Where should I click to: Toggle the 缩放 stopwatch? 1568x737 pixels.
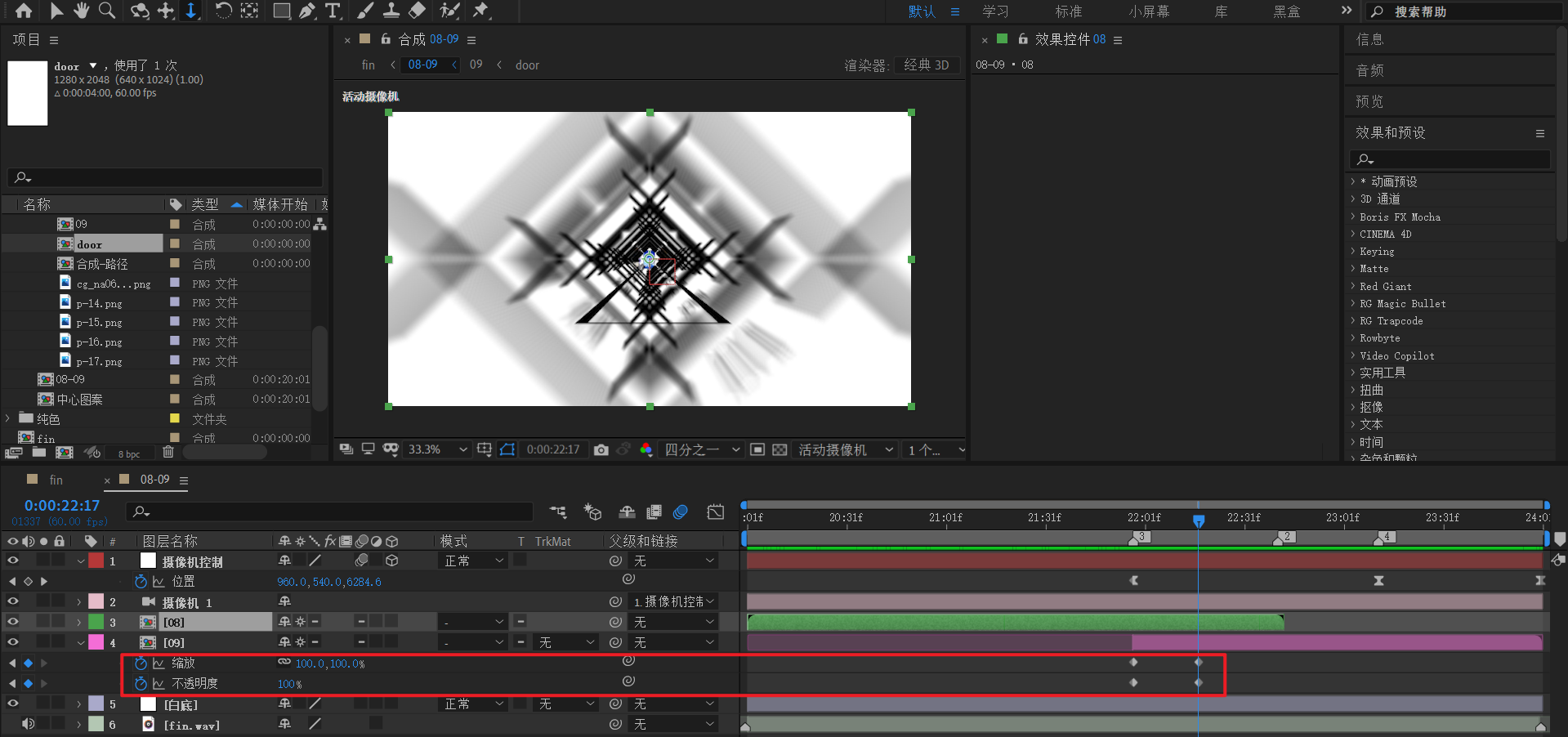tap(141, 663)
